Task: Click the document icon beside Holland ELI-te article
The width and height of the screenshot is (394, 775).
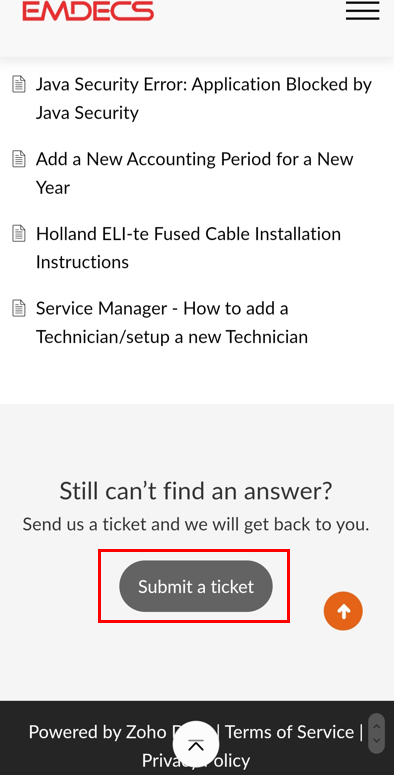Action: click(19, 233)
